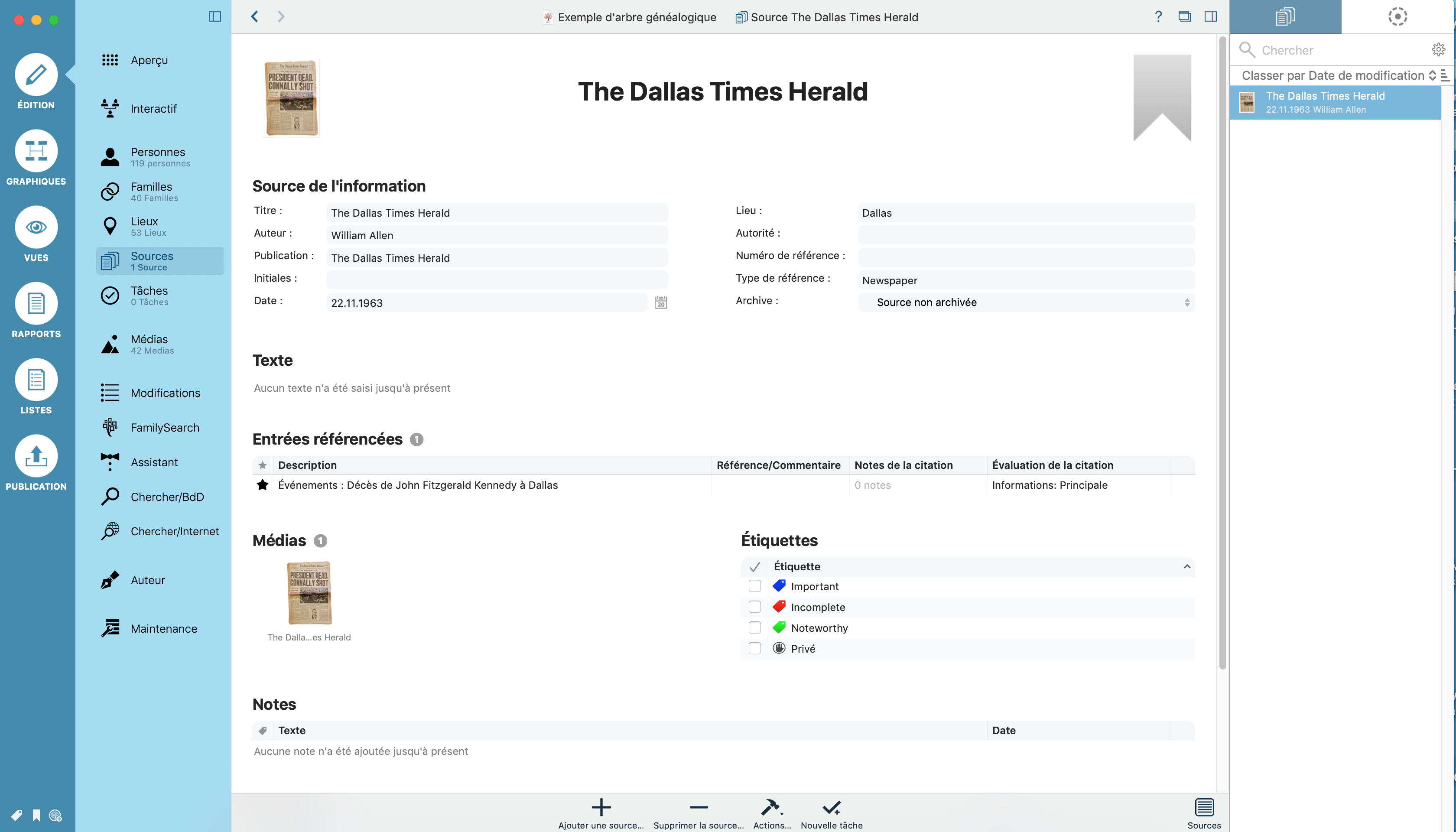Check the Important label
This screenshot has width=1456, height=832.
coord(754,586)
